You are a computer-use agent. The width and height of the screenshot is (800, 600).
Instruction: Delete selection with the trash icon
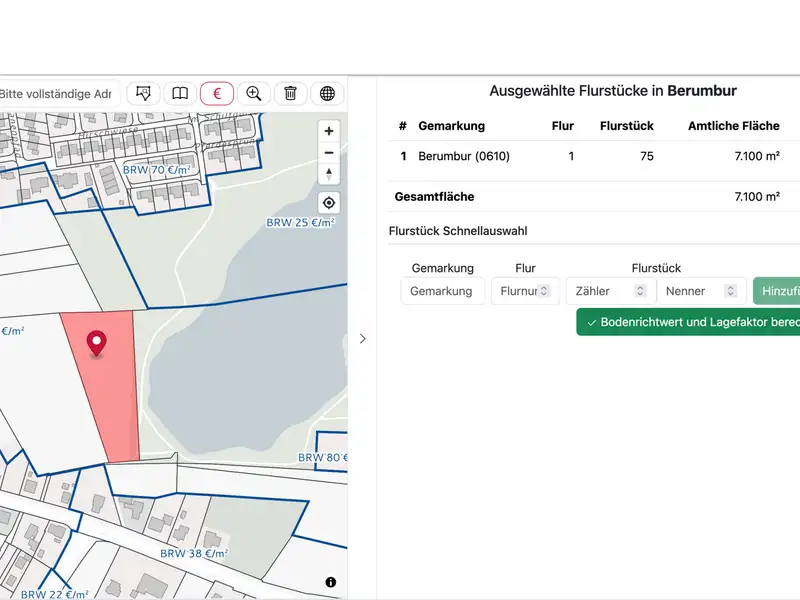(x=290, y=93)
